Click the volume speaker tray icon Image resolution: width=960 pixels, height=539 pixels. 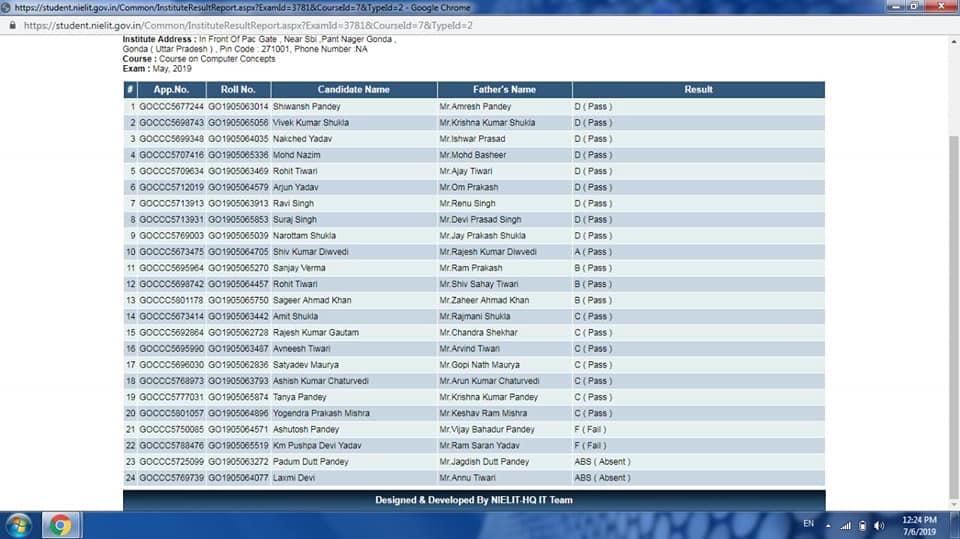879,525
